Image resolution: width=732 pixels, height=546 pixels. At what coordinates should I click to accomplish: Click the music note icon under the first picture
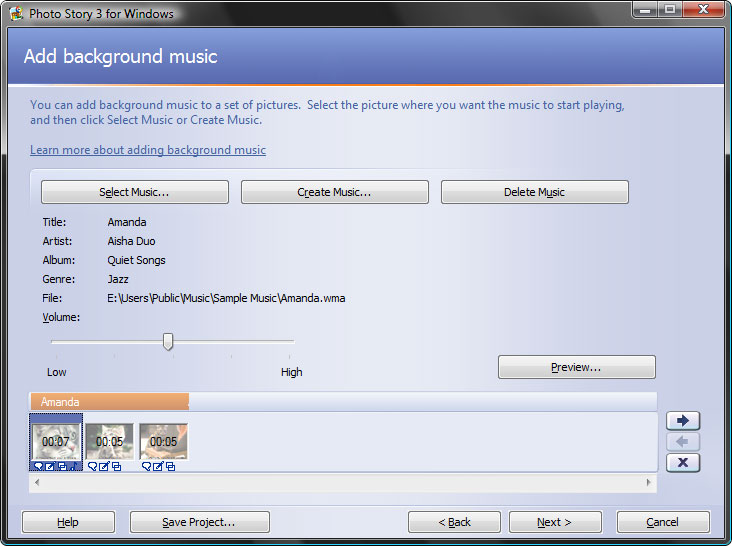click(74, 466)
